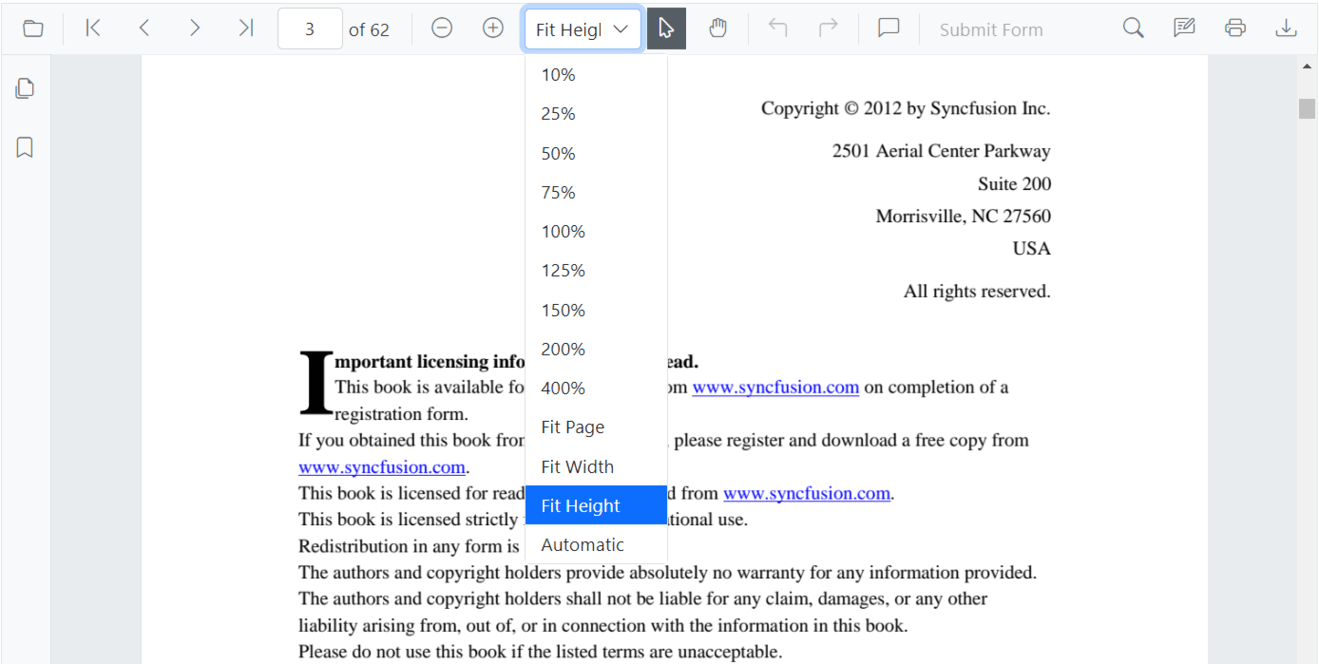Viewport: 1319px width, 664px height.
Task: Click 'Copyright © 2012 by Syncfusion Inc.' text
Action: tap(906, 108)
